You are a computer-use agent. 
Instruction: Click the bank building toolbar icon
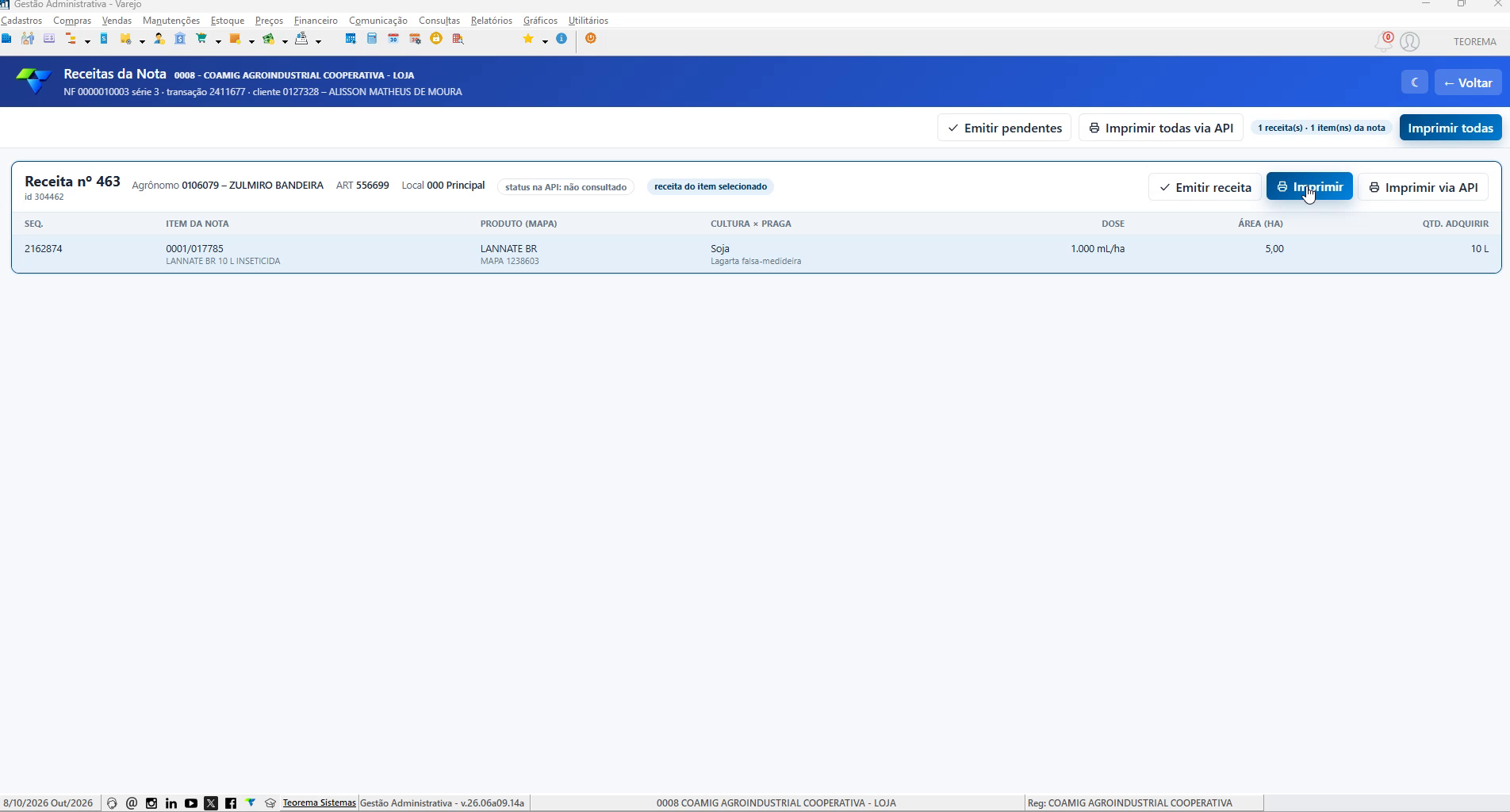point(180,39)
